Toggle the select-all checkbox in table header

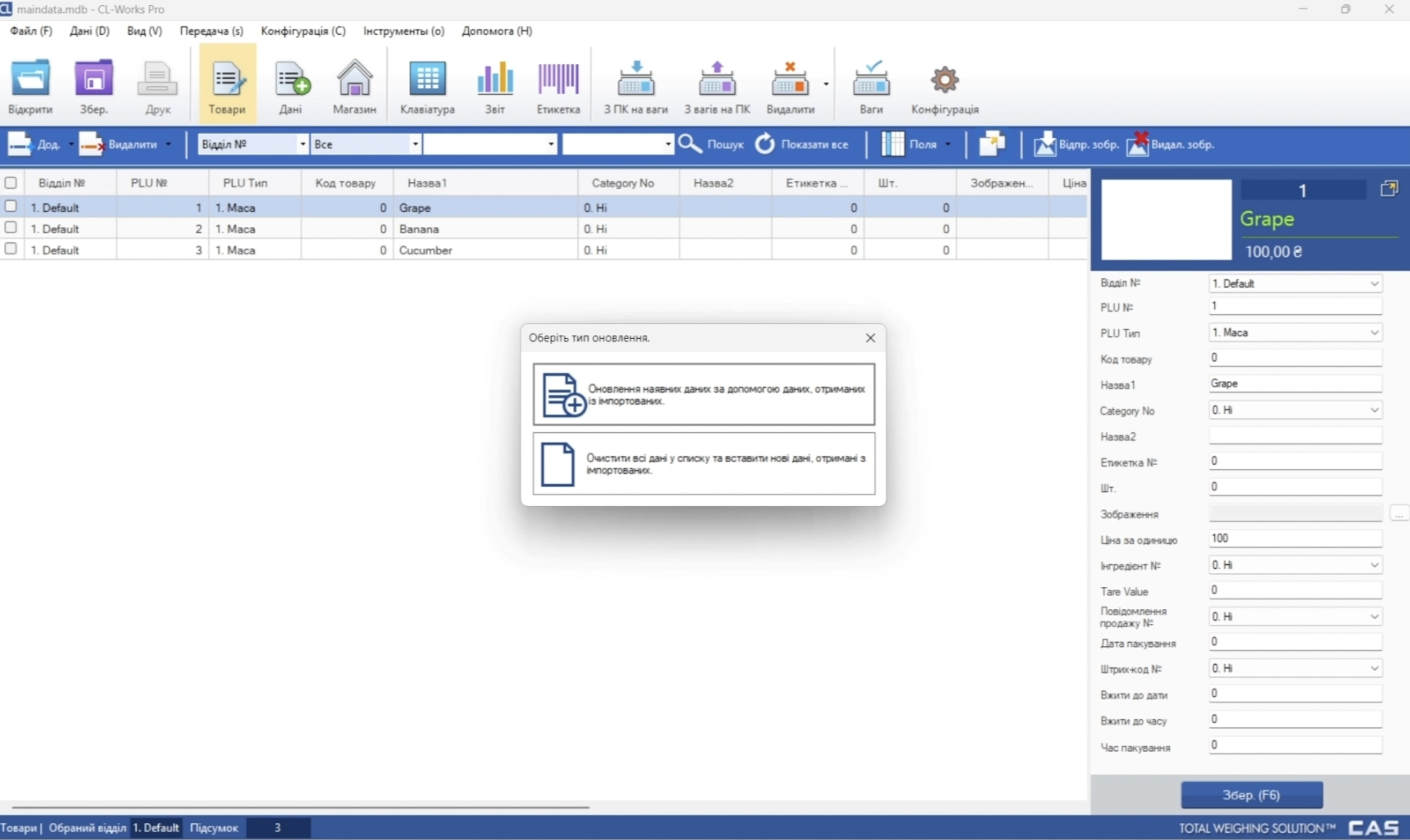tap(10, 183)
